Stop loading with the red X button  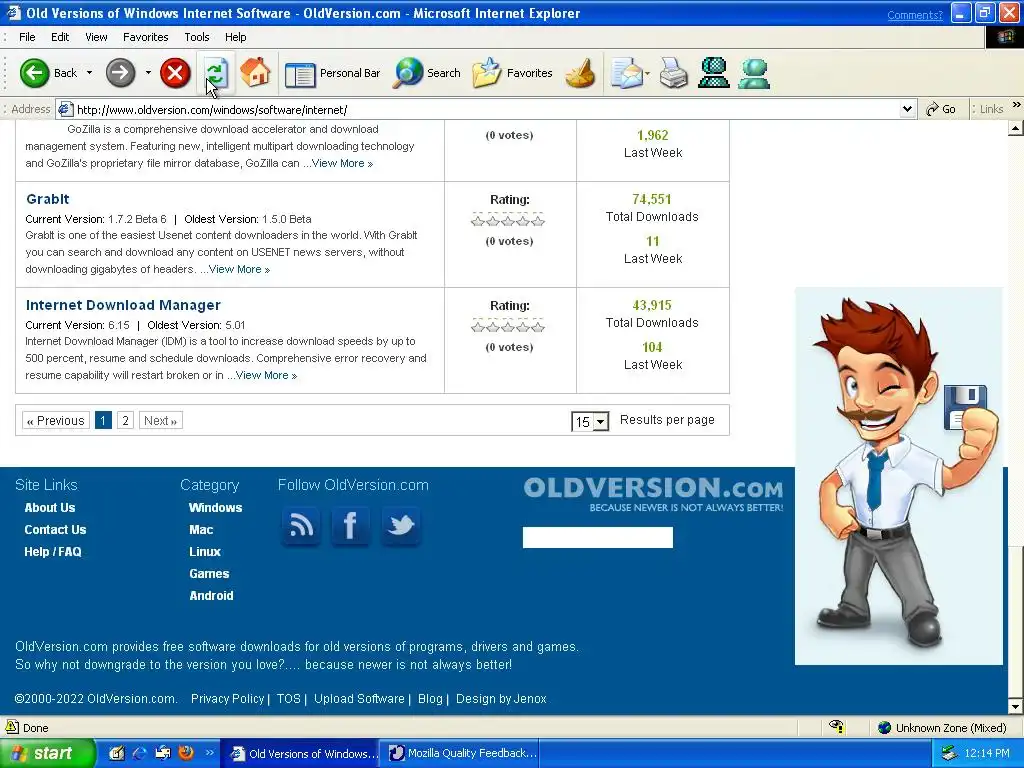[175, 72]
